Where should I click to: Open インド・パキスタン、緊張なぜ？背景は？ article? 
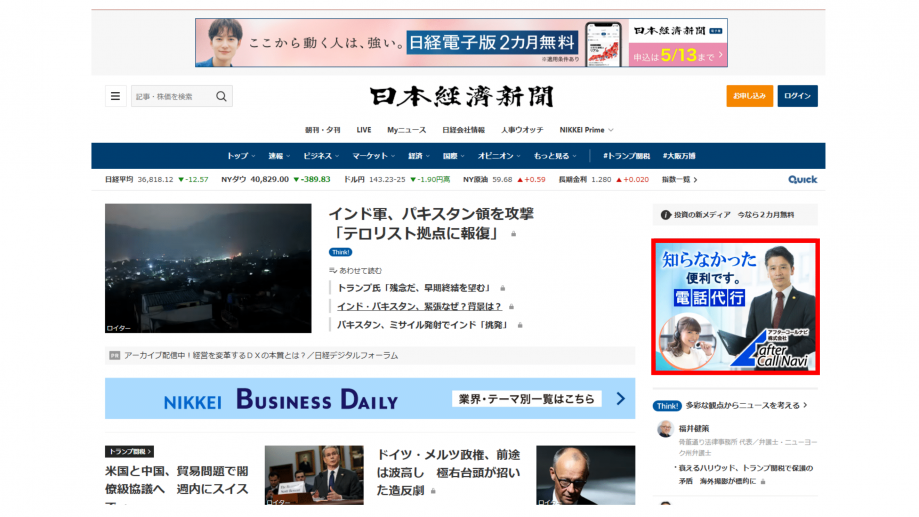click(419, 306)
